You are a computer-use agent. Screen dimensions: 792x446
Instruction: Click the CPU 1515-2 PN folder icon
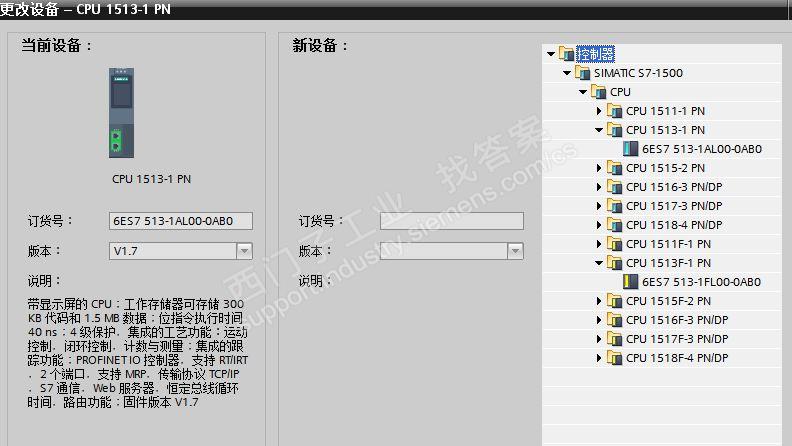(x=615, y=168)
